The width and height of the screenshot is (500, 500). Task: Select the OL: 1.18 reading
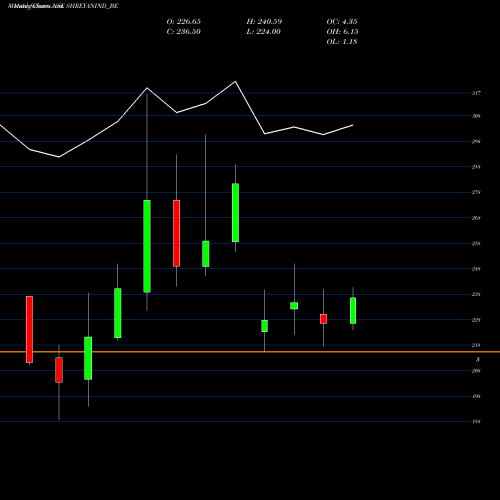342,42
